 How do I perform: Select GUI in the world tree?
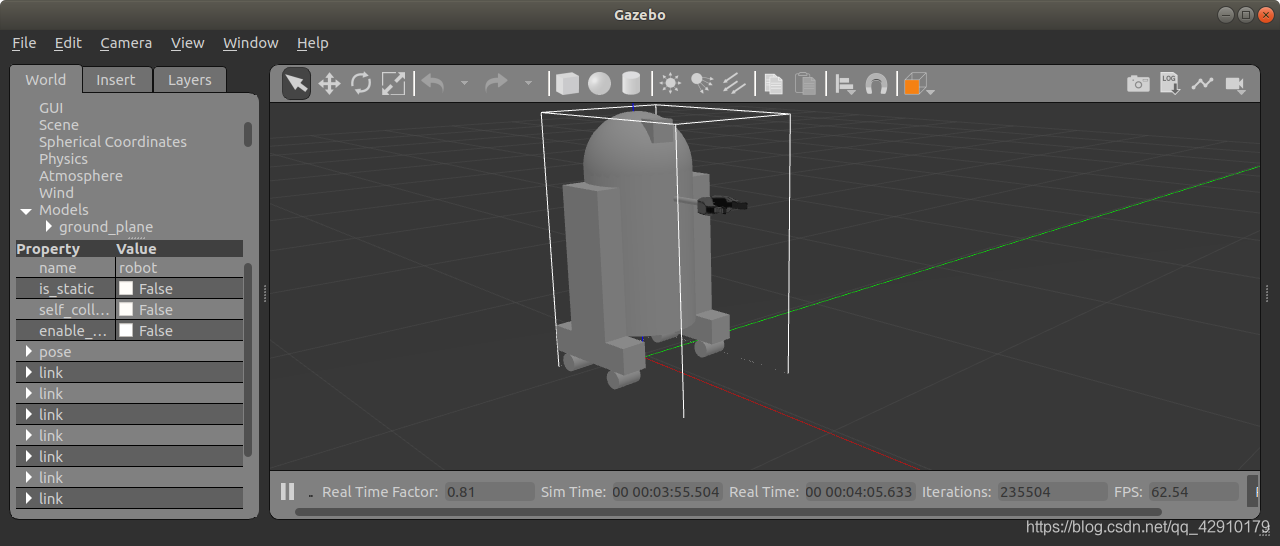click(52, 108)
